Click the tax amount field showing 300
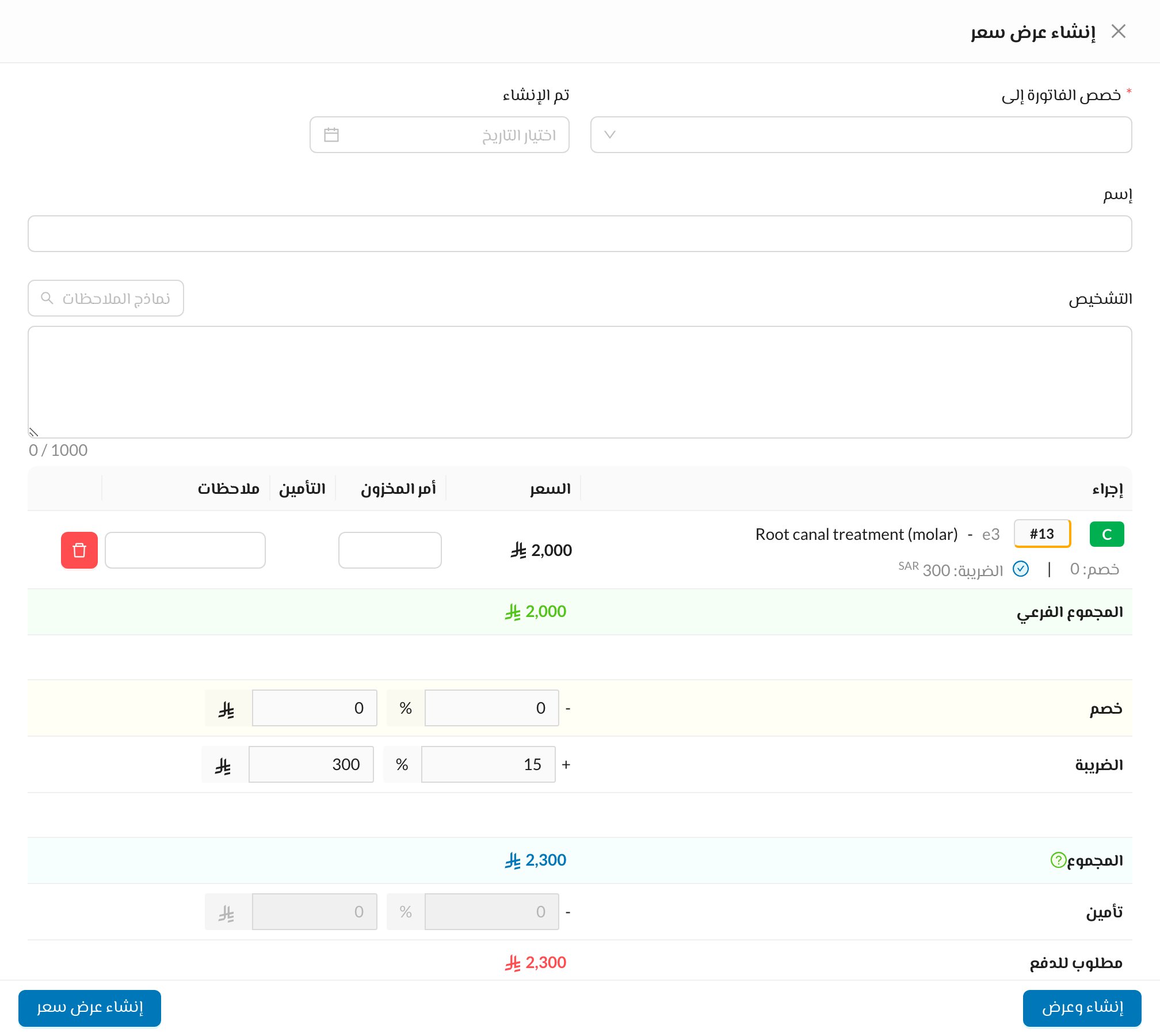The width and height of the screenshot is (1160, 1036). [311, 764]
